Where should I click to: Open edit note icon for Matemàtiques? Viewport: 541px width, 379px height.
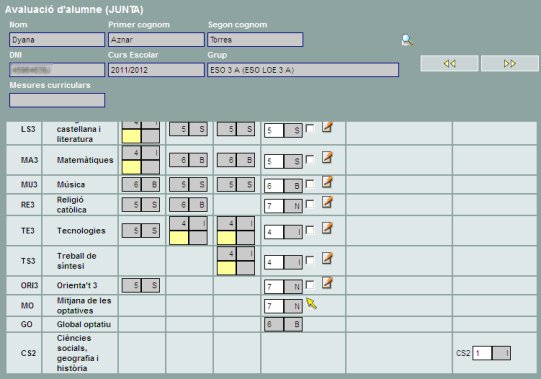pos(327,158)
